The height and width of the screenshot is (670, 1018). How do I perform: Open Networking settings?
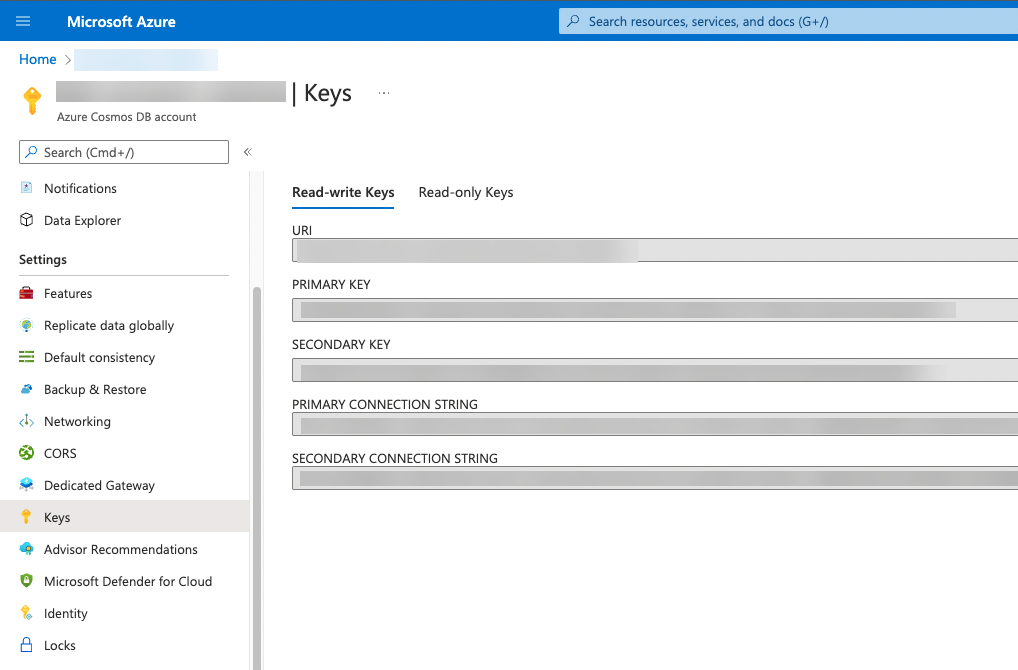(x=77, y=421)
